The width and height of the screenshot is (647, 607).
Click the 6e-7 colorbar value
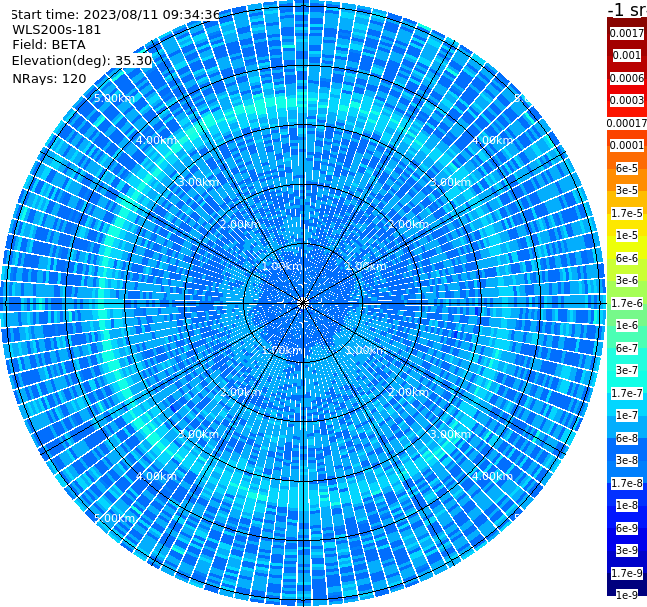click(627, 348)
